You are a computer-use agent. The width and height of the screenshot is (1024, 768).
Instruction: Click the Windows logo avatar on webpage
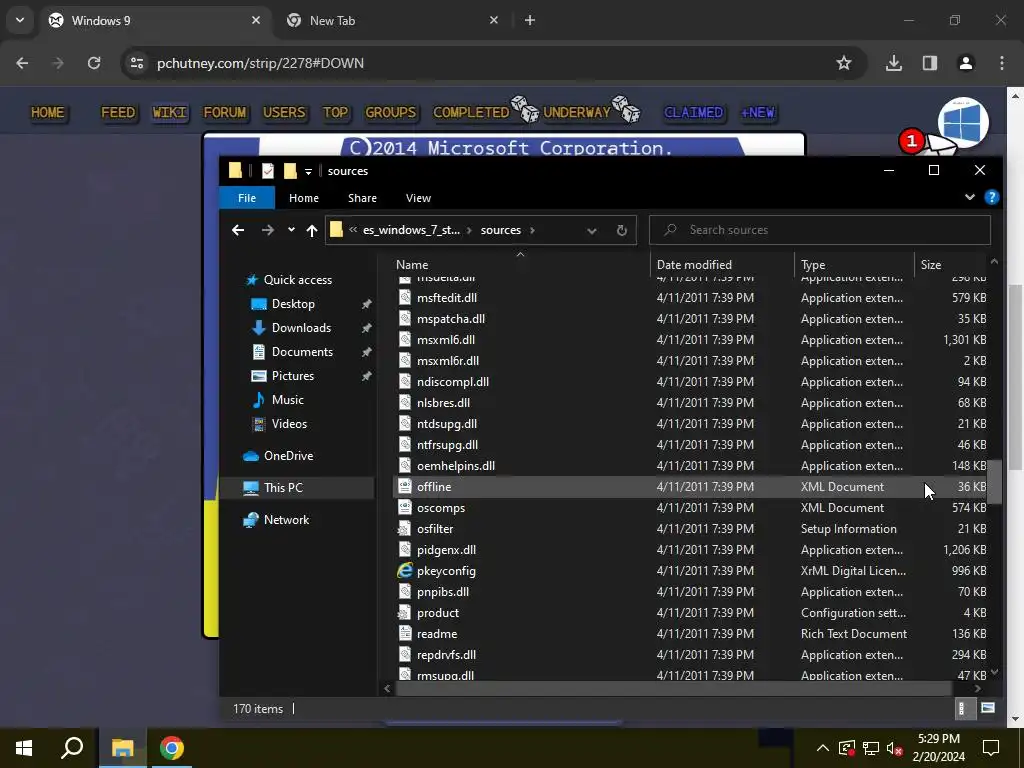click(963, 123)
